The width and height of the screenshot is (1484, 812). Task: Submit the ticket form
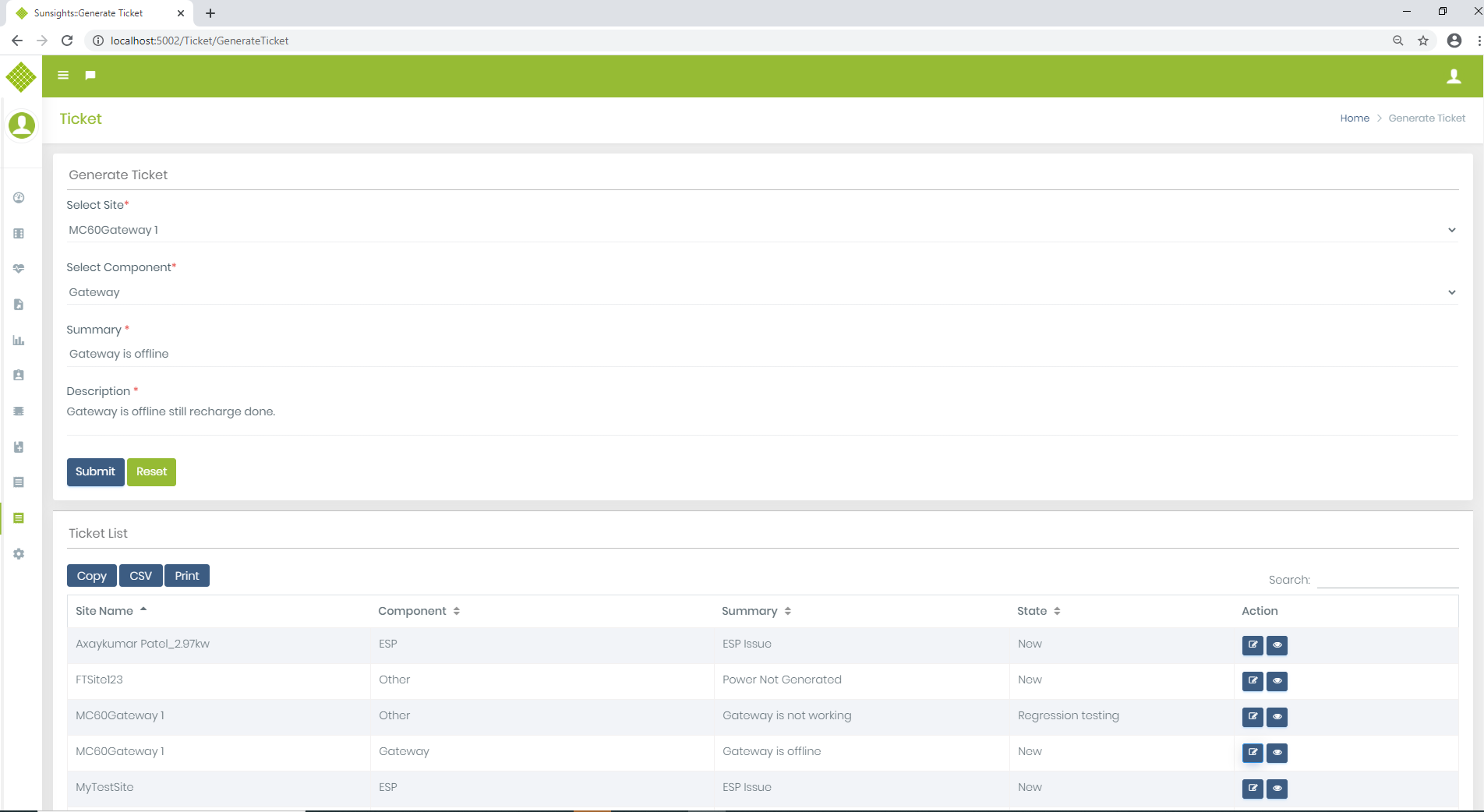[95, 472]
